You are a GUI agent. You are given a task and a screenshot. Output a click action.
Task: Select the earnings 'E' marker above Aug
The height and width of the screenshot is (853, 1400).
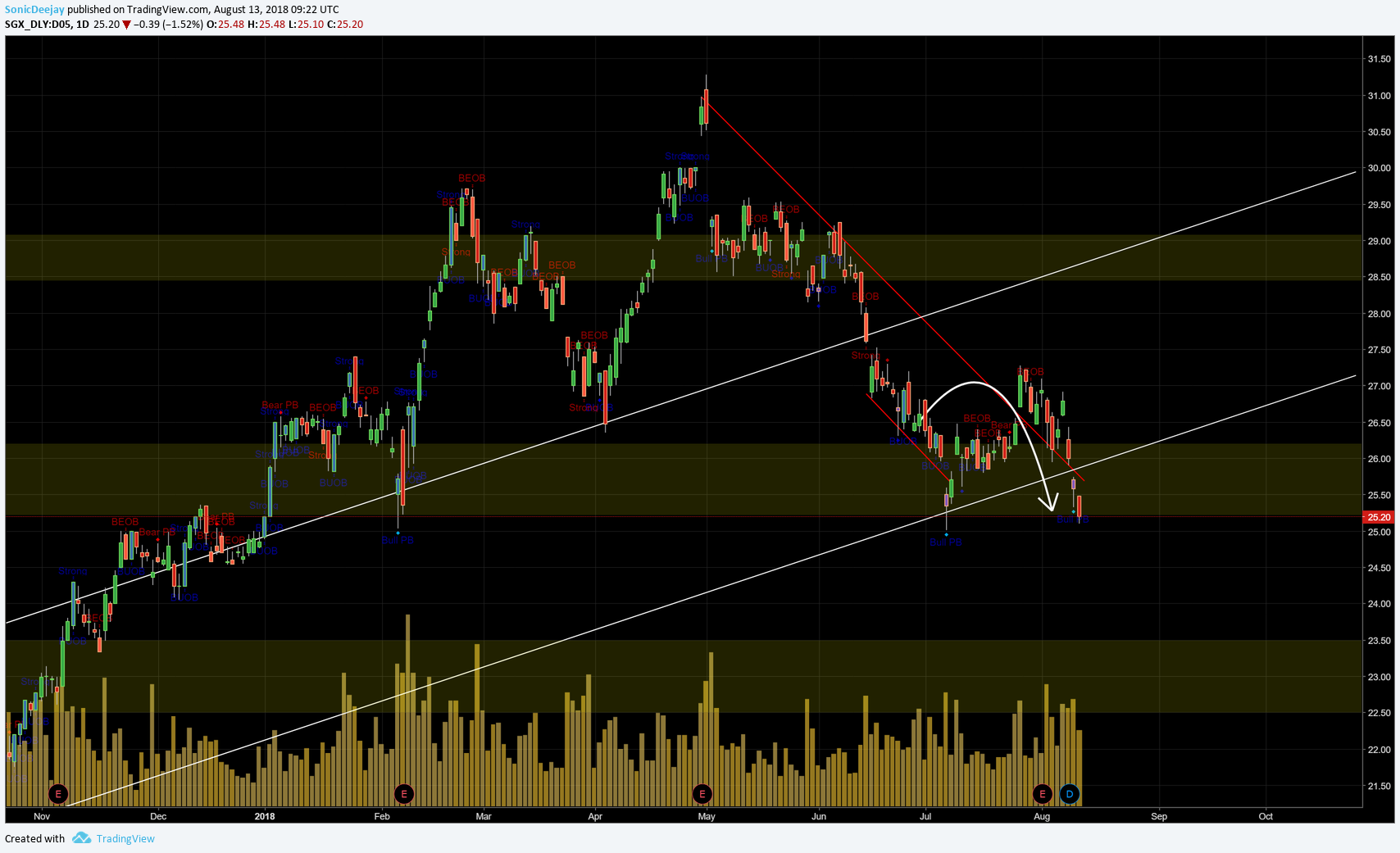point(1043,793)
